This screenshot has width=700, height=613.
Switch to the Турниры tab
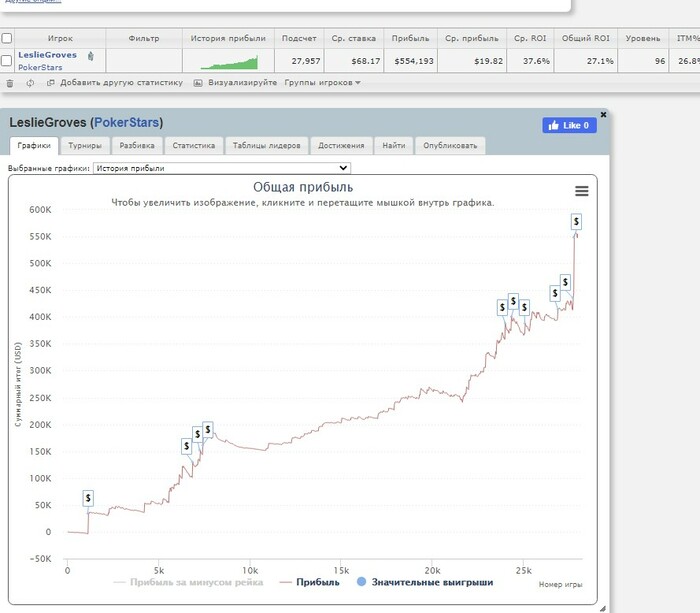click(x=85, y=146)
